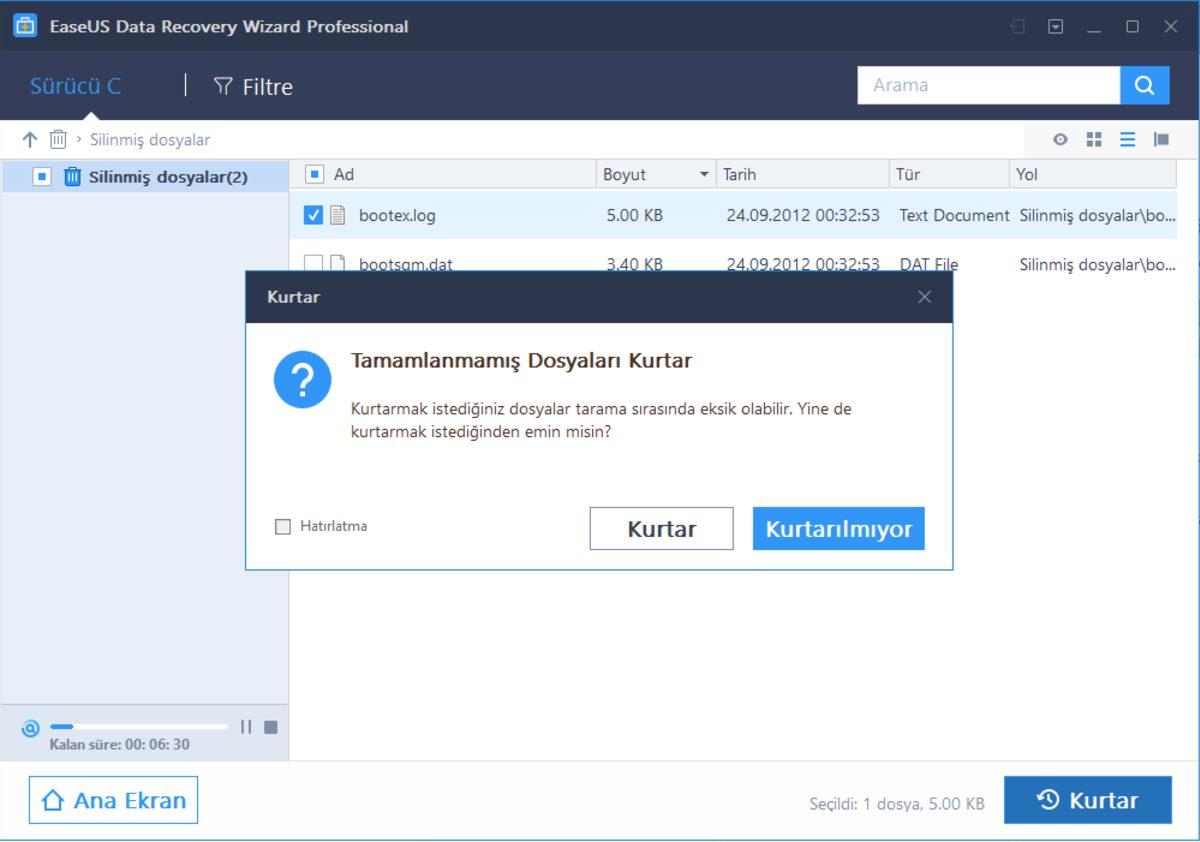Switch to thumbnail grid view

pyautogui.click(x=1094, y=139)
